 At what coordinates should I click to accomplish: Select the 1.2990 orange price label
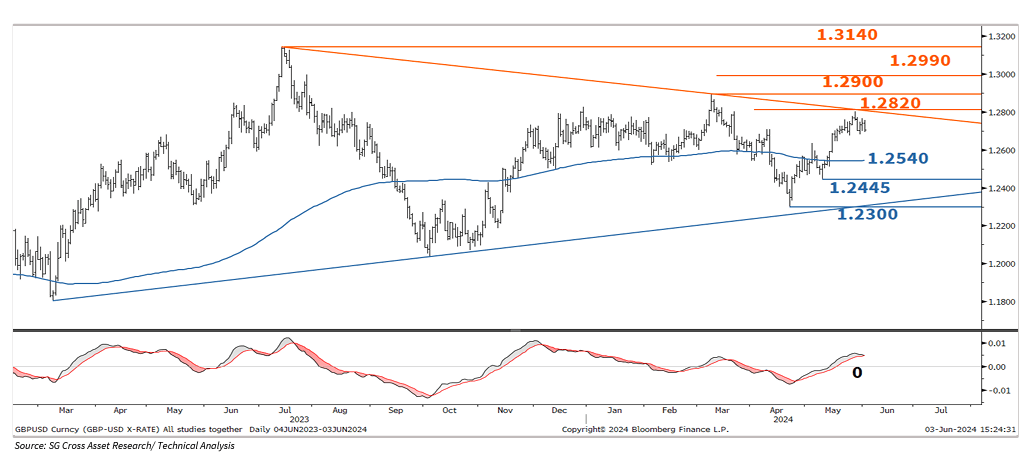tap(919, 61)
